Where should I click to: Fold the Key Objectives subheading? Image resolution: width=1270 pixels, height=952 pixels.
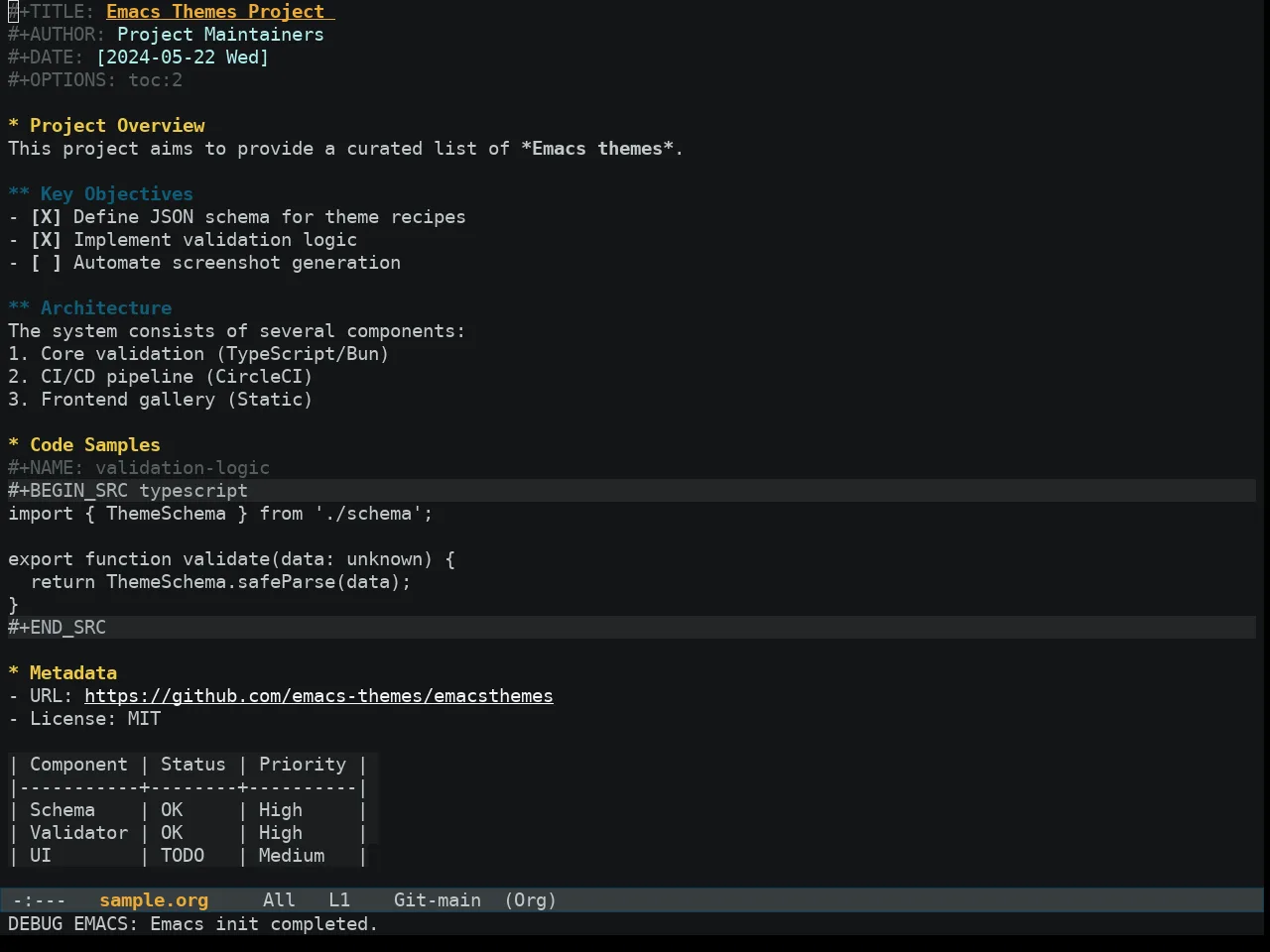click(x=100, y=194)
